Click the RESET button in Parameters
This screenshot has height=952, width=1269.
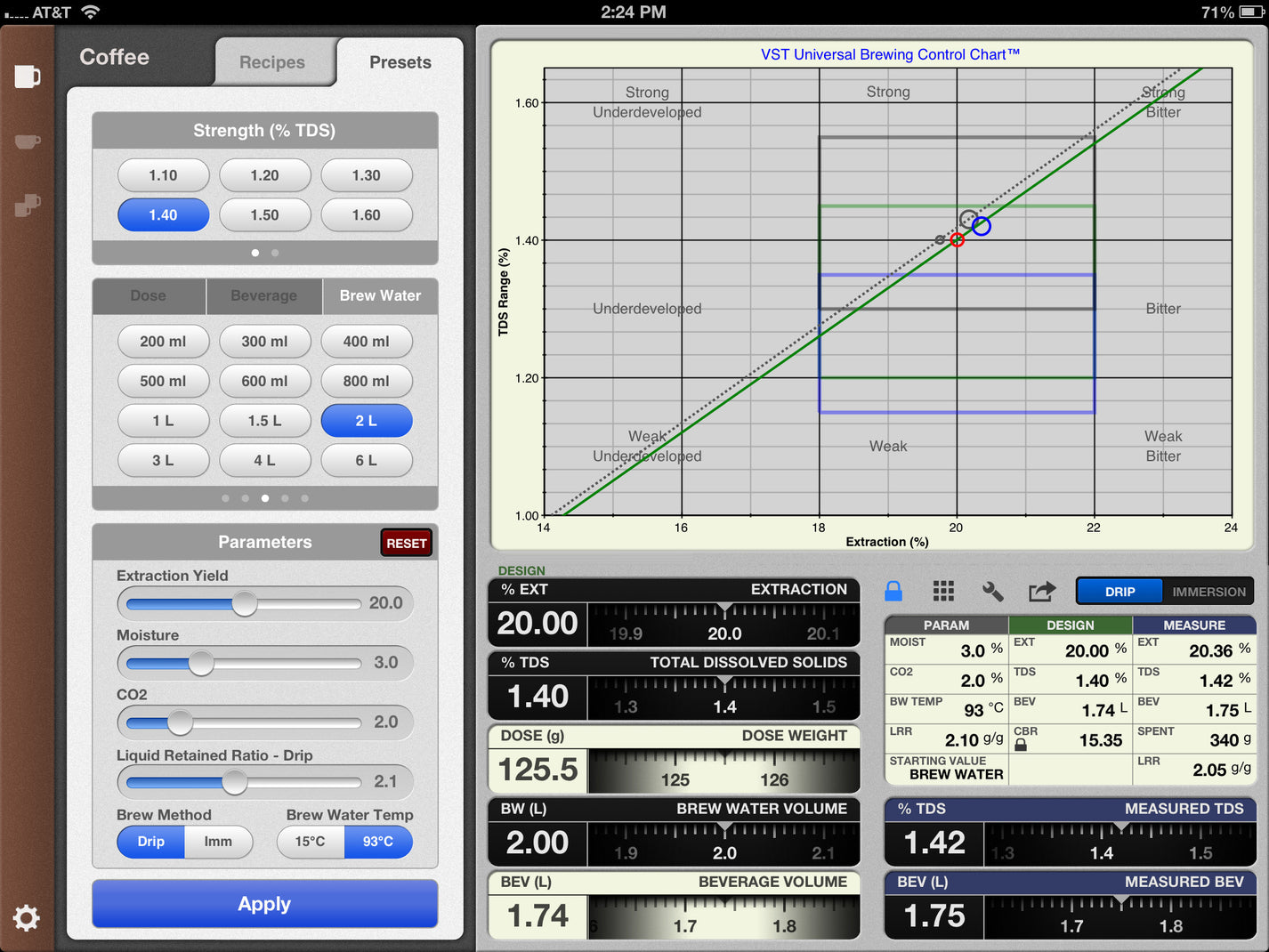point(406,542)
